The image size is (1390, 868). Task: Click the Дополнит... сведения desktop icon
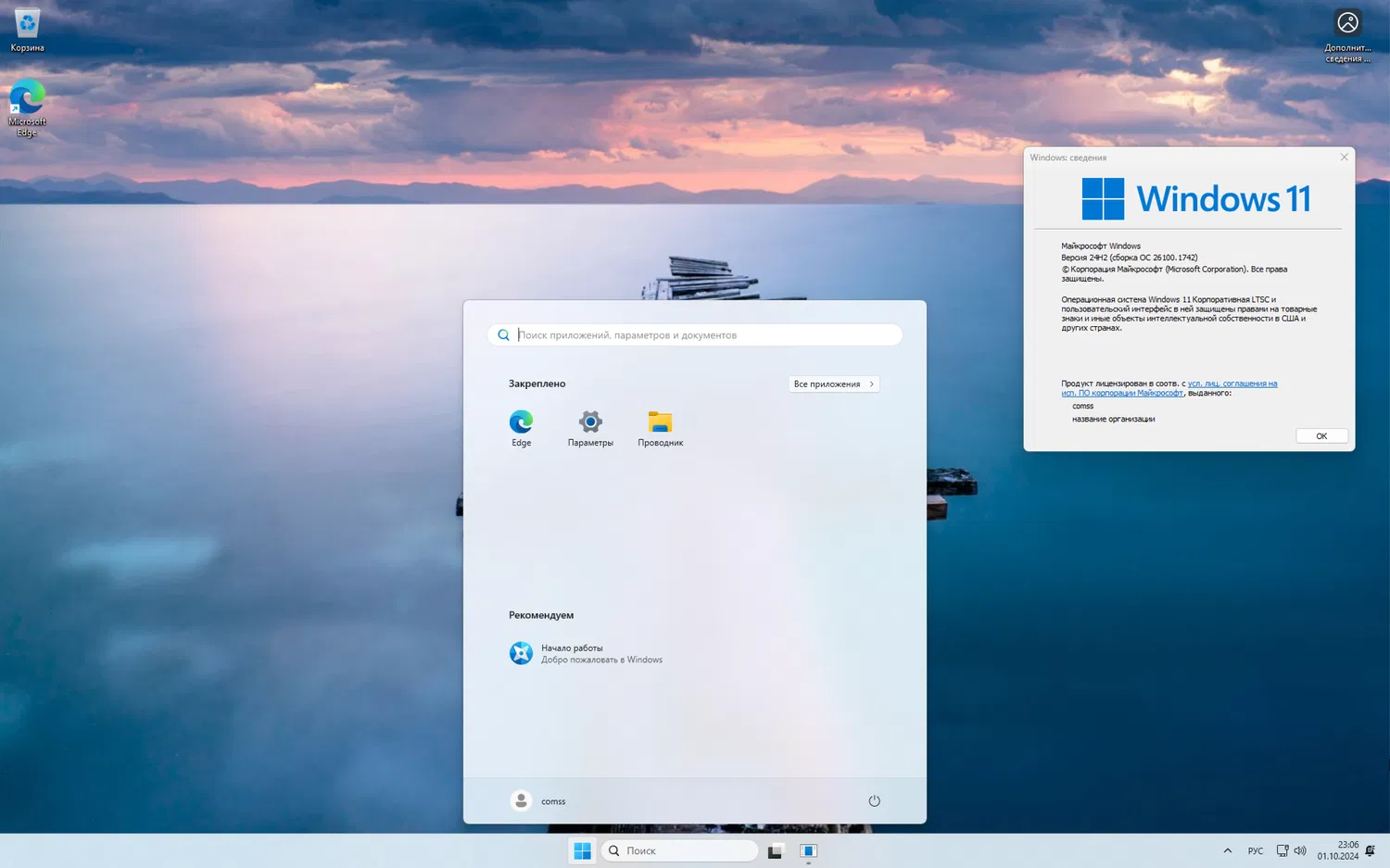tap(1347, 36)
